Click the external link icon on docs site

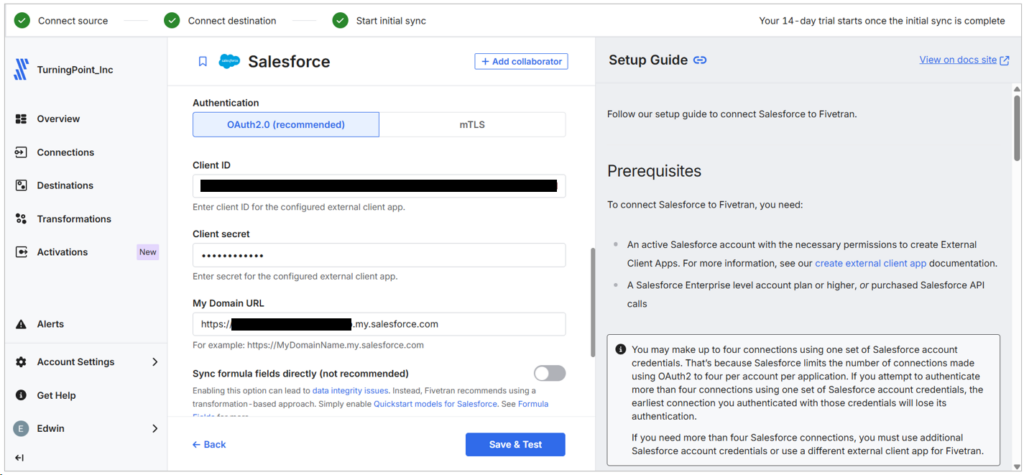click(1004, 60)
